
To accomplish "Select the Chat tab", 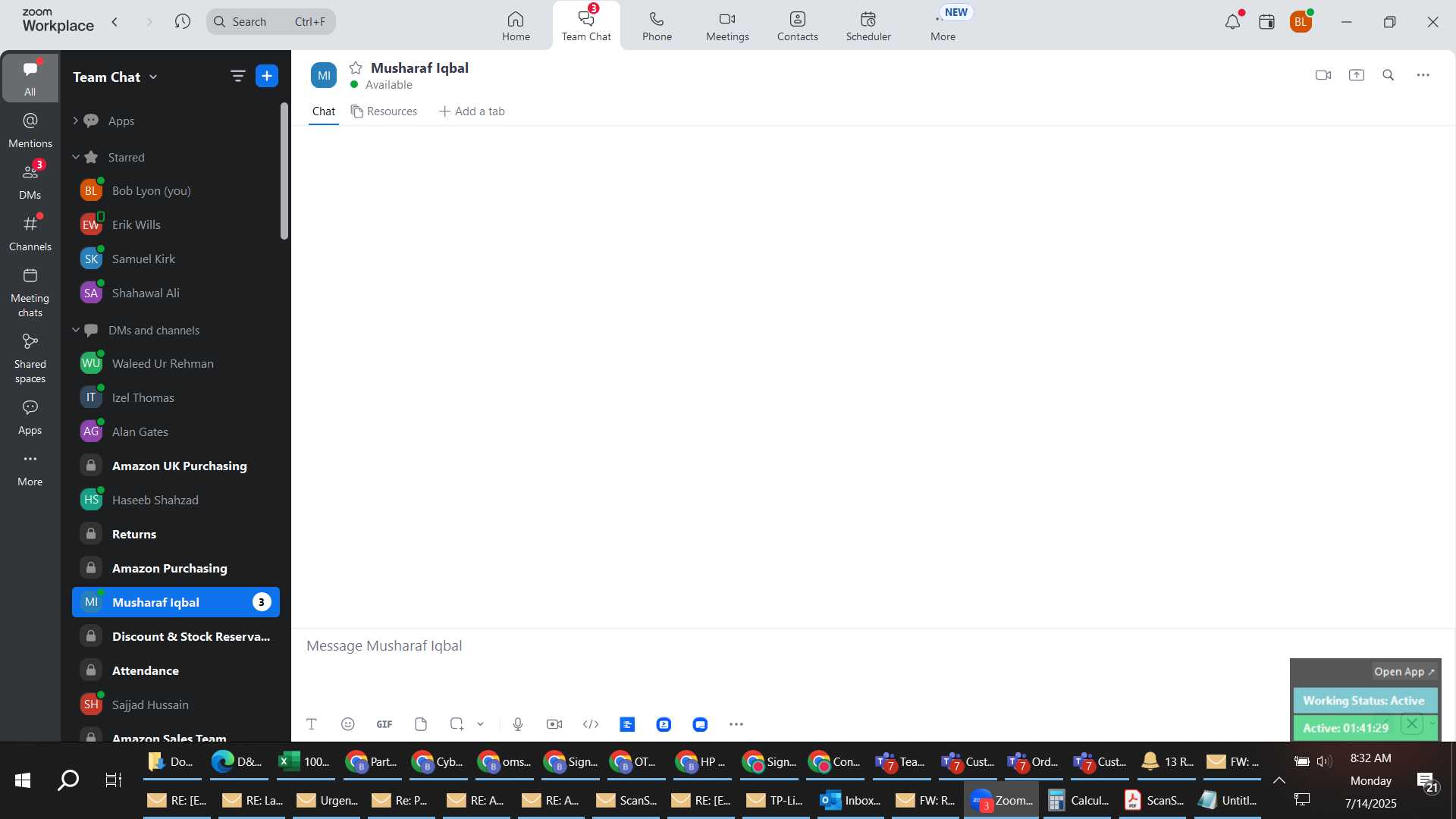I will [324, 111].
